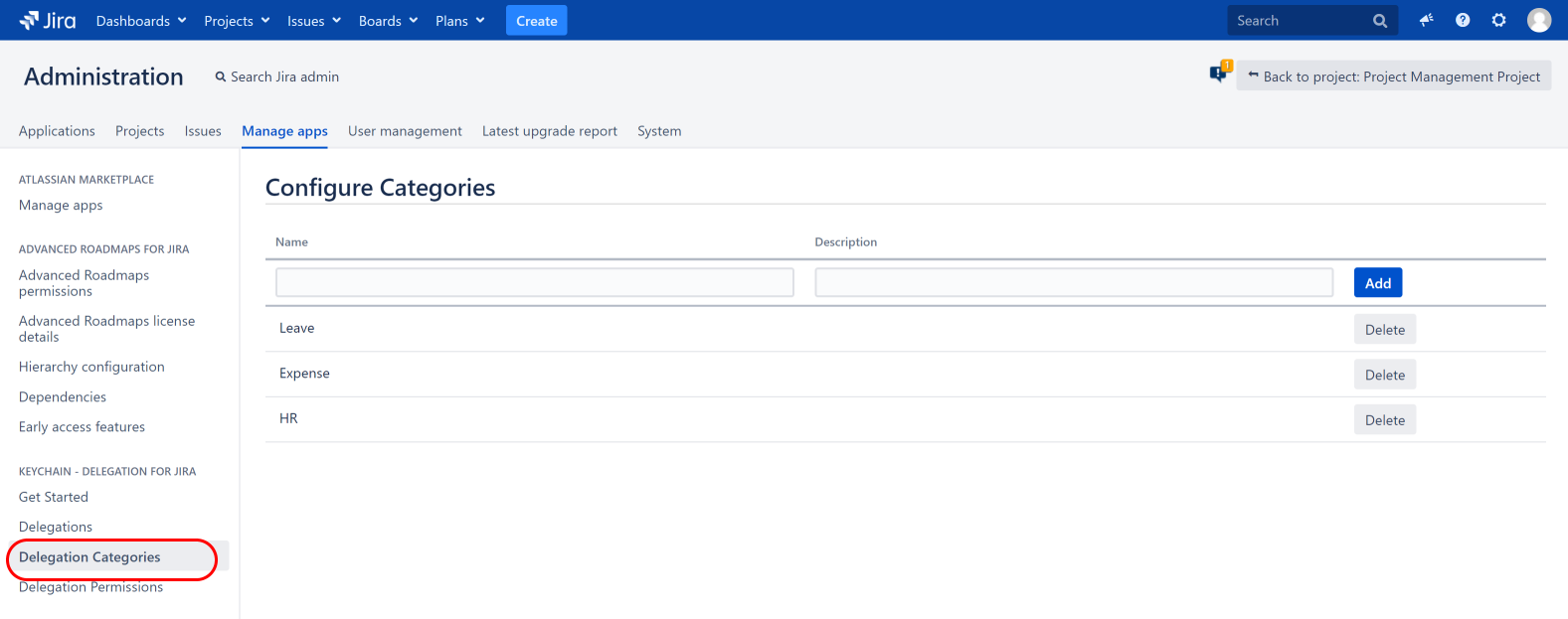
Task: Open the Help question mark icon
Action: [1463, 20]
